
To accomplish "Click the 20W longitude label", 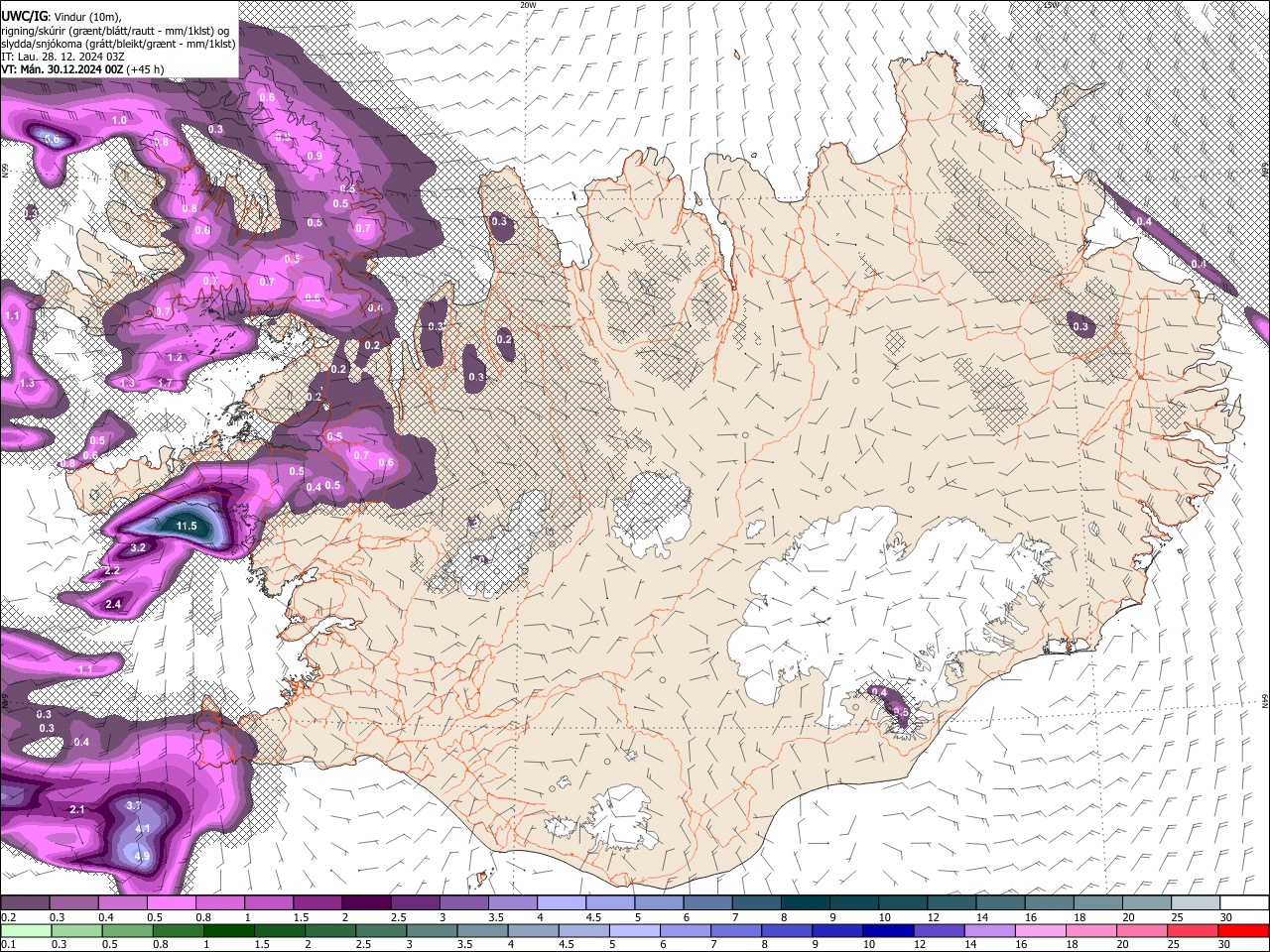I will tap(528, 5).
